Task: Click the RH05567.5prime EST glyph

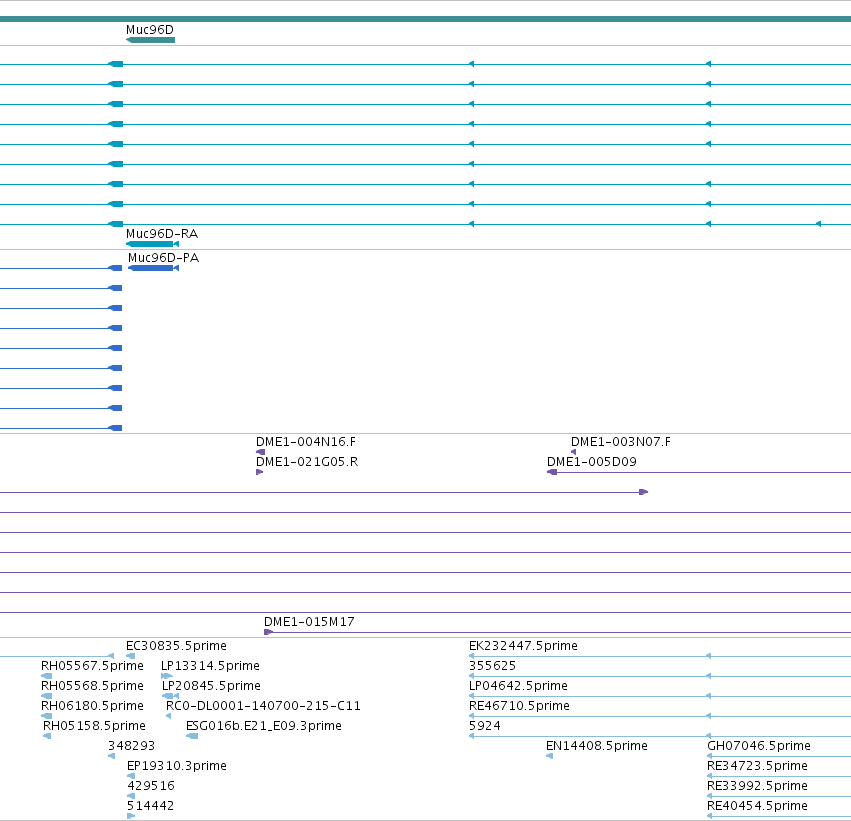Action: [x=47, y=676]
